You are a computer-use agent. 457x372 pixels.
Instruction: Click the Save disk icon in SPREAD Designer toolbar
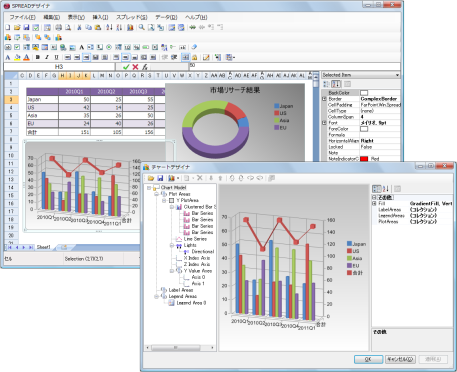click(26, 27)
